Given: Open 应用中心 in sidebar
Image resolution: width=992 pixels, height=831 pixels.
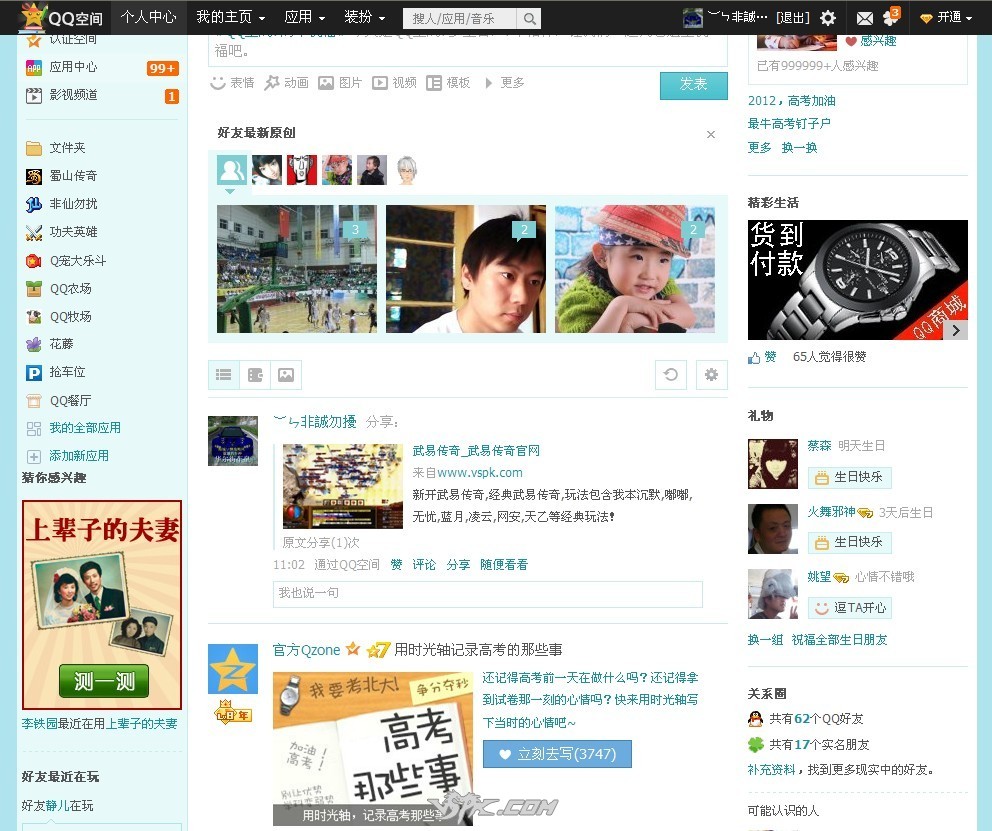Looking at the screenshot, I should (x=62, y=67).
